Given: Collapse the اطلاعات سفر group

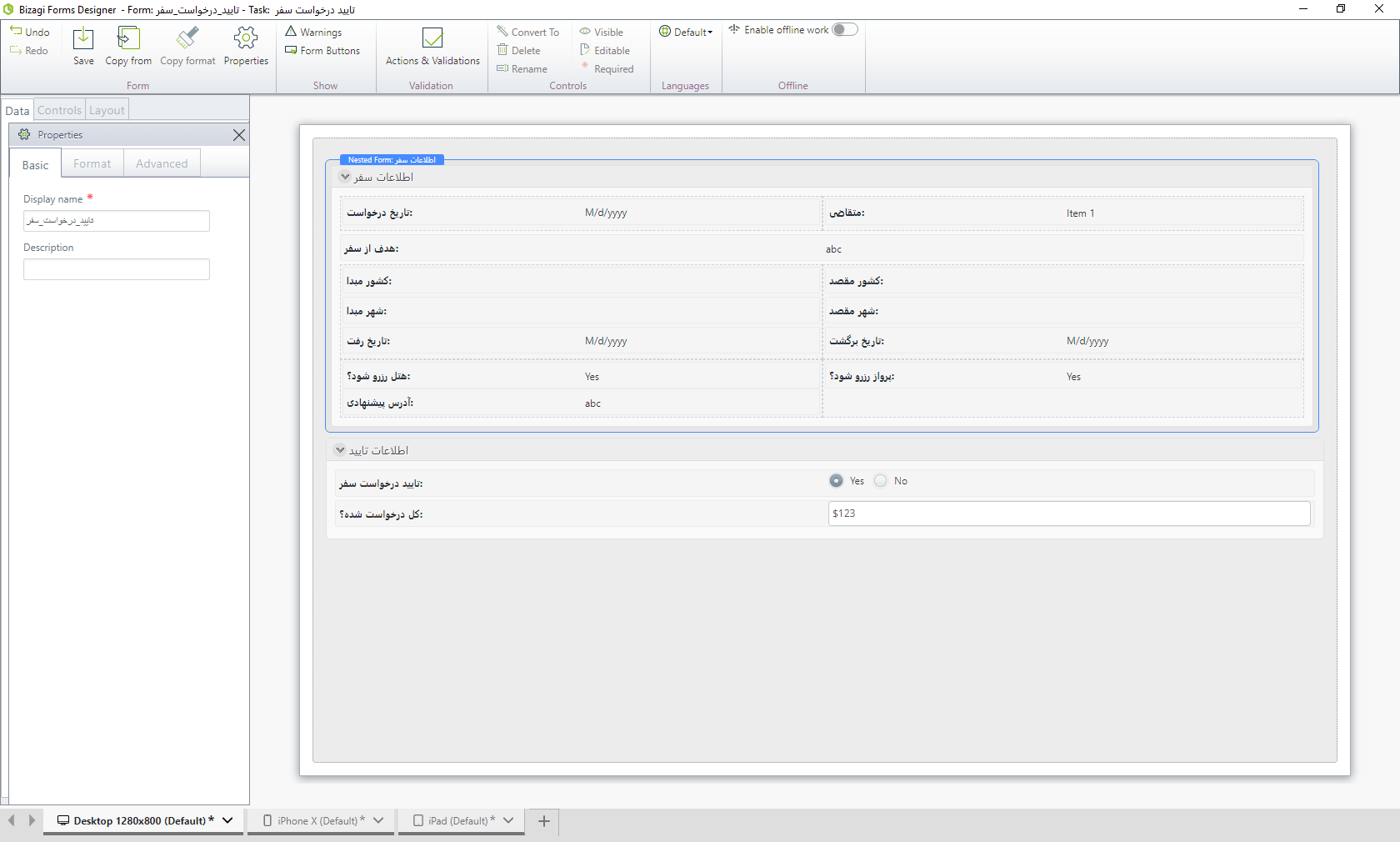Looking at the screenshot, I should 345,177.
